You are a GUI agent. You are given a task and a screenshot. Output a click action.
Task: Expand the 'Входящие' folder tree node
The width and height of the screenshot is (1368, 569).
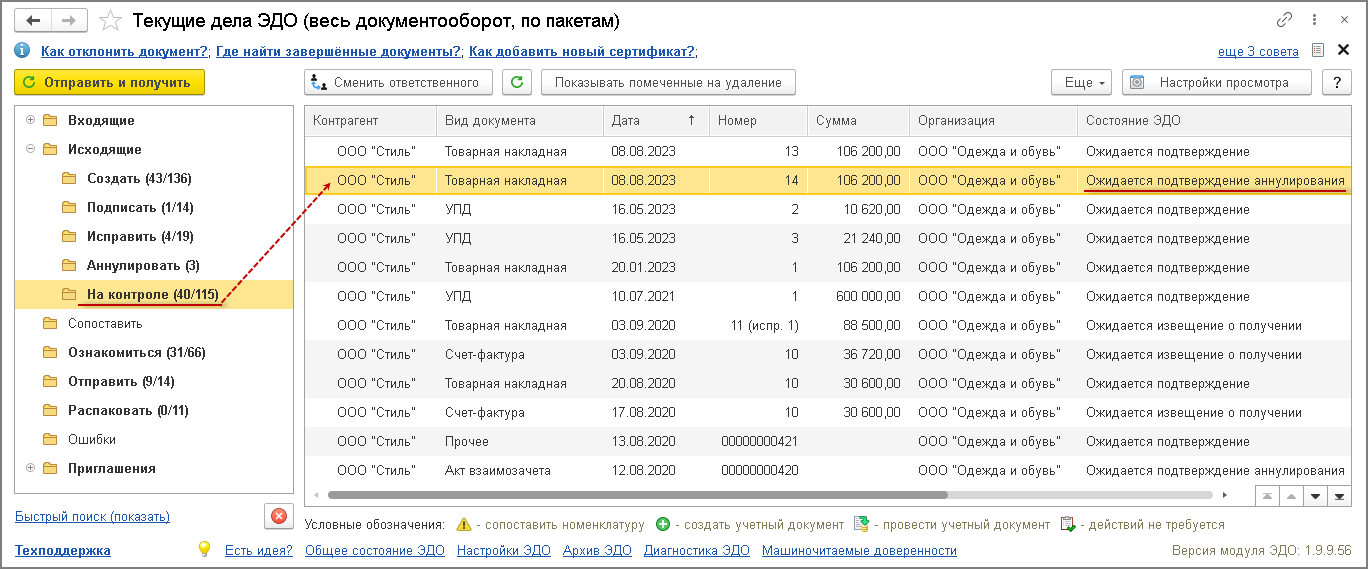tap(30, 120)
